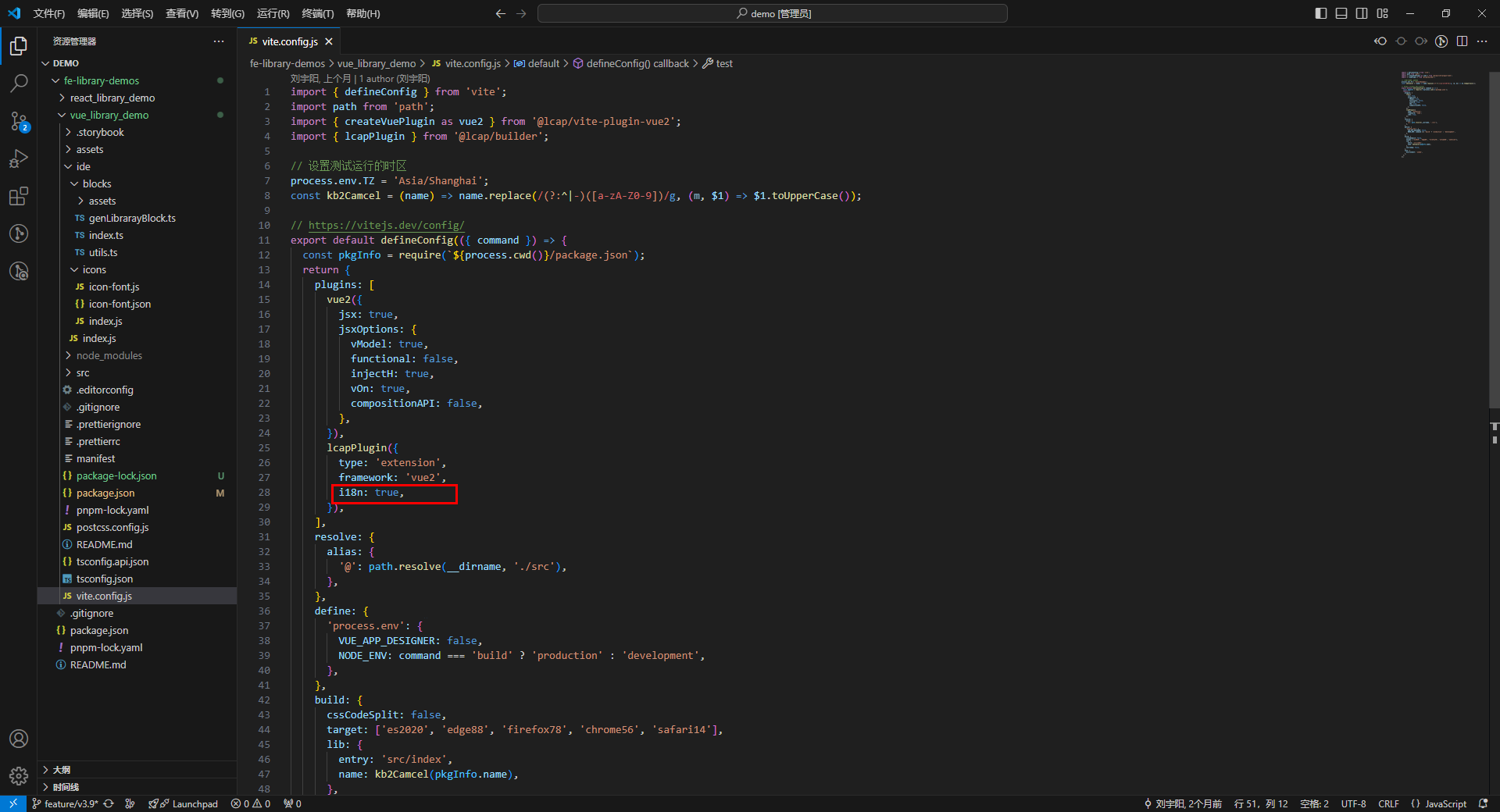Viewport: 1500px width, 812px height.
Task: Open the 编辑(E) menu
Action: (93, 13)
